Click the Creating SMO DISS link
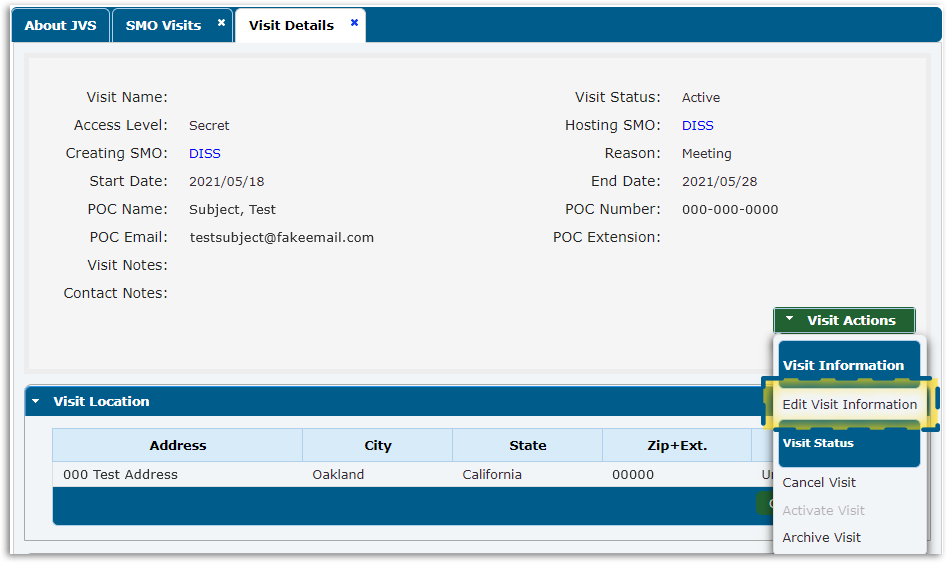The image size is (947, 563). [x=205, y=153]
